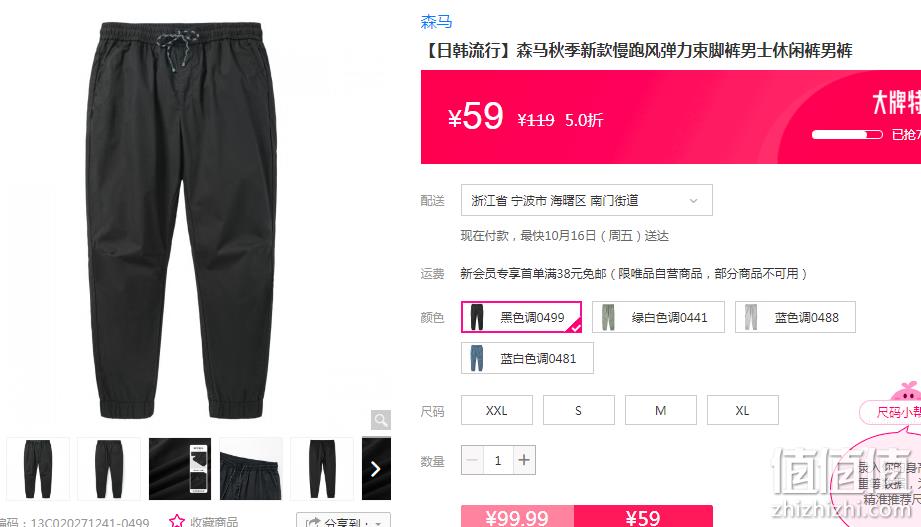The width and height of the screenshot is (921, 527).
Task: Click the share arrow icon 分享到
Action: 313,522
